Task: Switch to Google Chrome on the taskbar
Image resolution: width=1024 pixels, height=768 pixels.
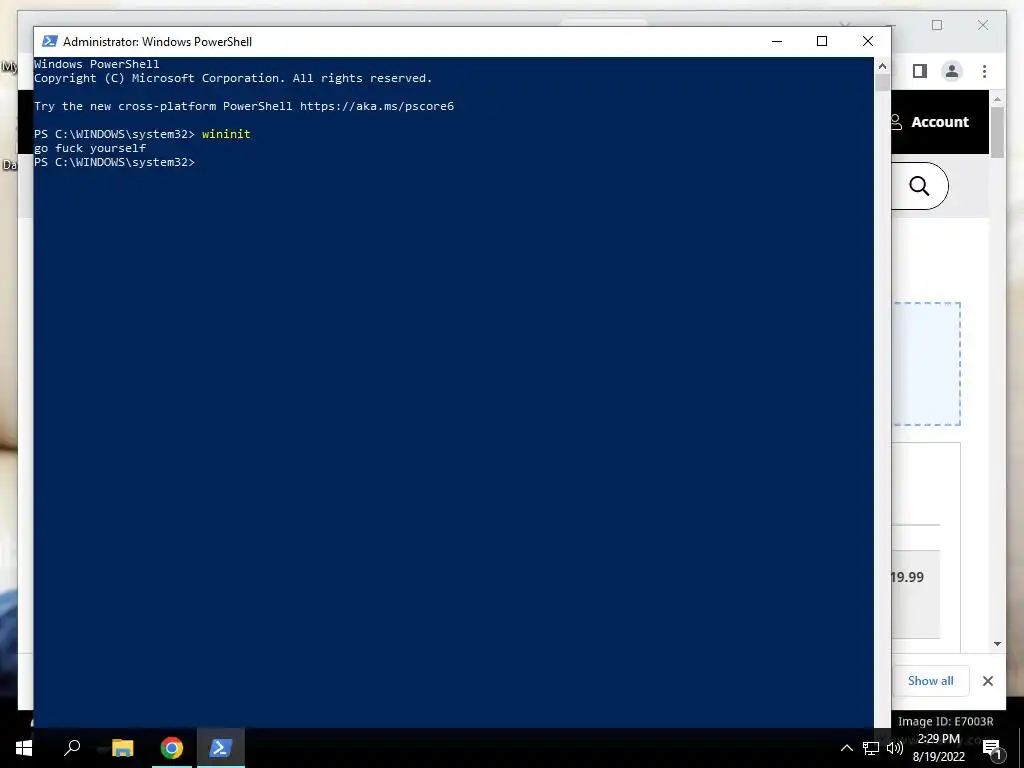Action: (172, 748)
